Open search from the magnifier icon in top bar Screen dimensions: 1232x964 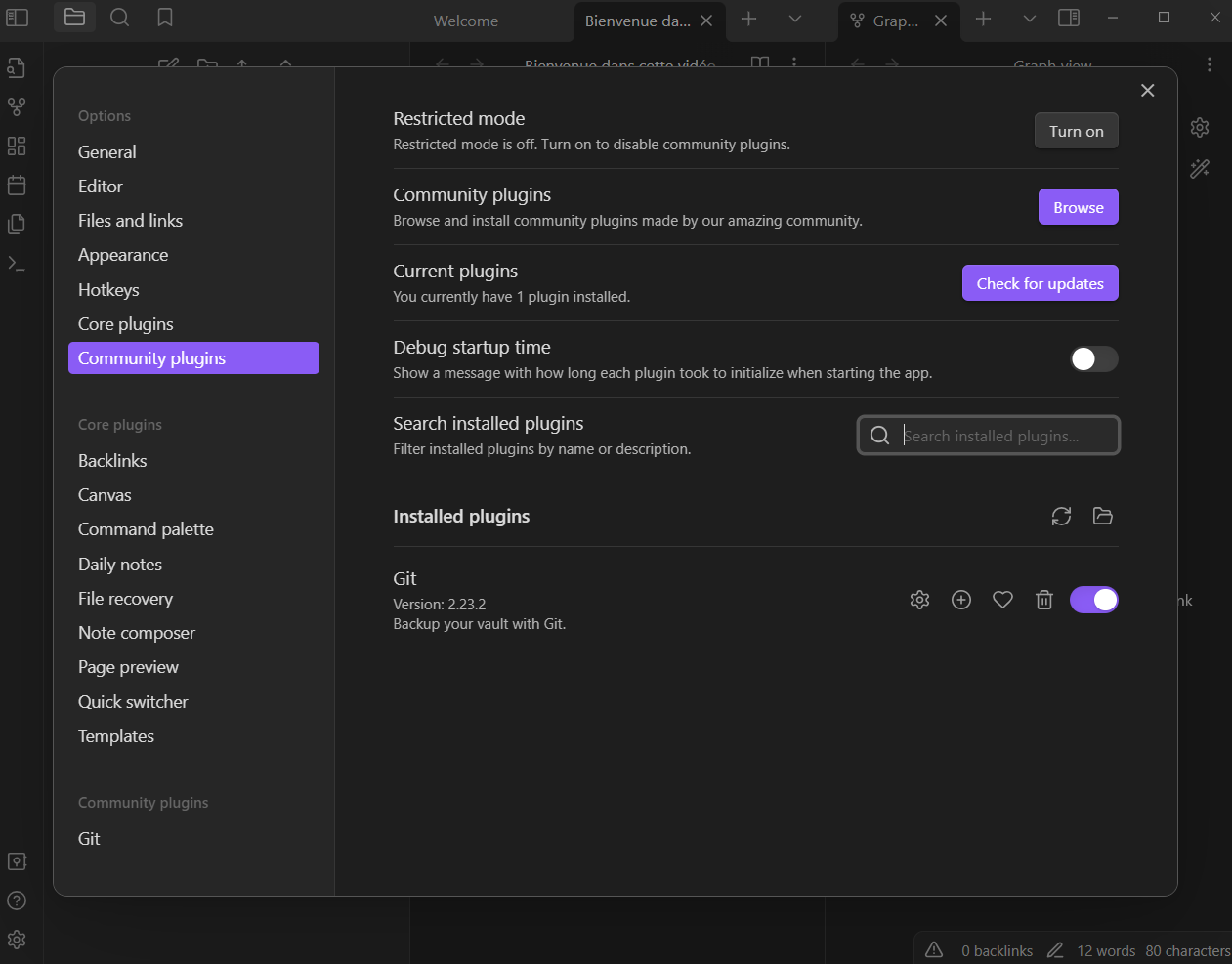point(119,18)
